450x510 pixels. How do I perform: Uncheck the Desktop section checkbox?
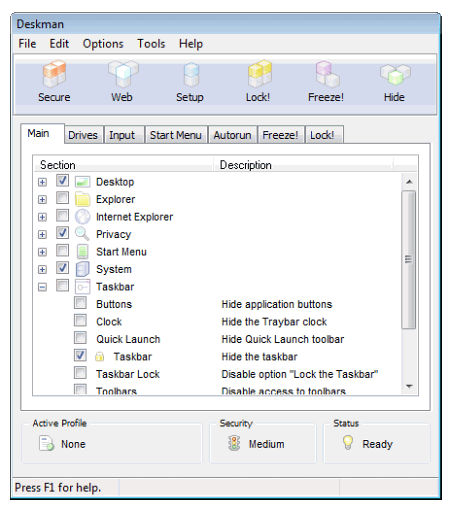point(63,181)
